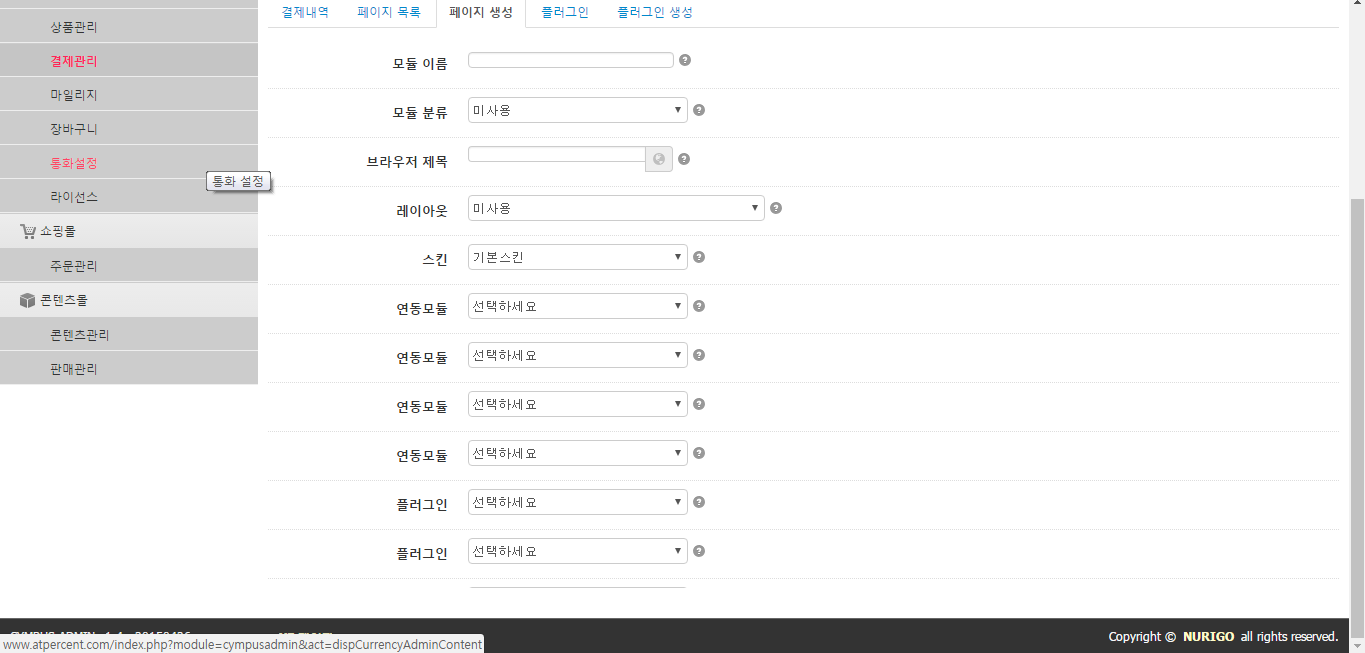The image size is (1365, 653).
Task: Open help tooltip for 모듈 이름
Action: (x=685, y=60)
